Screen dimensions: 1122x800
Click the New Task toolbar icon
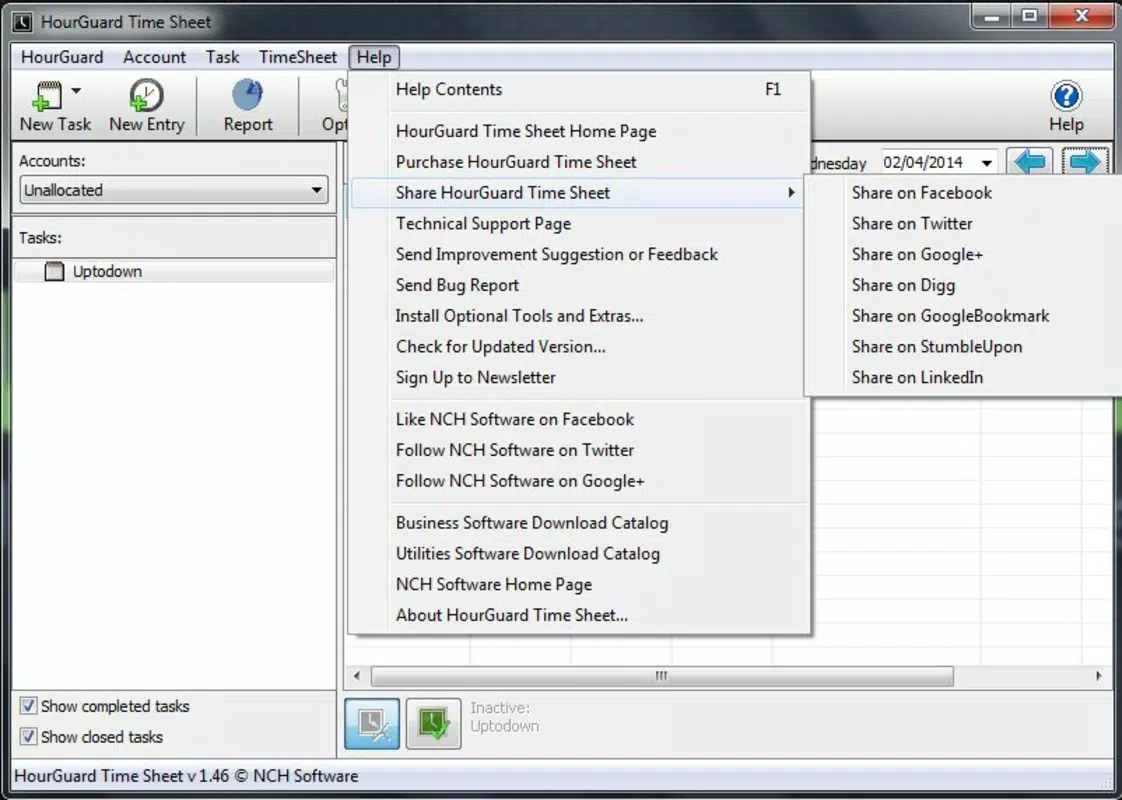pyautogui.click(x=48, y=97)
